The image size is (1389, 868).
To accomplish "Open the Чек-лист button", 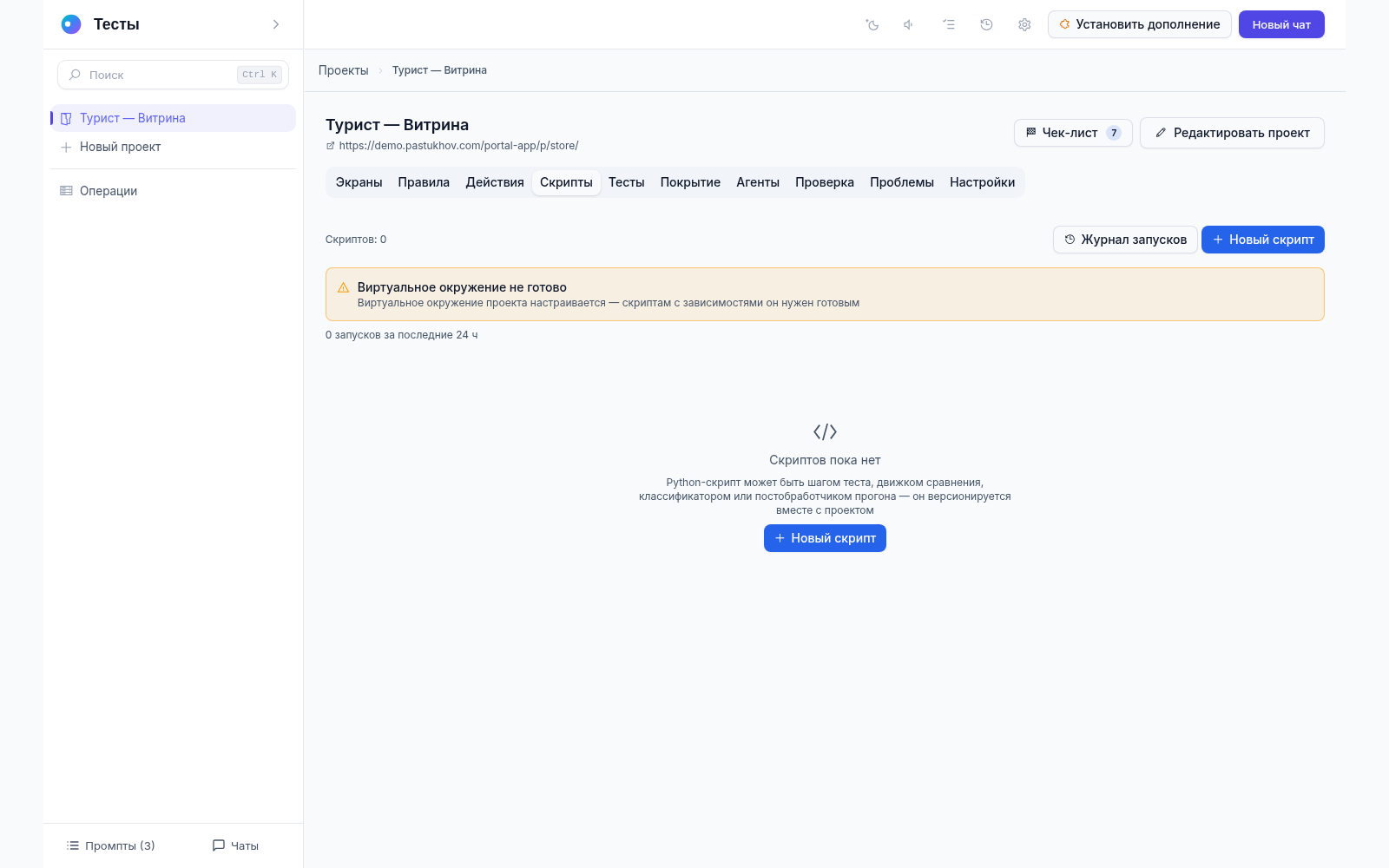I will pos(1073,133).
